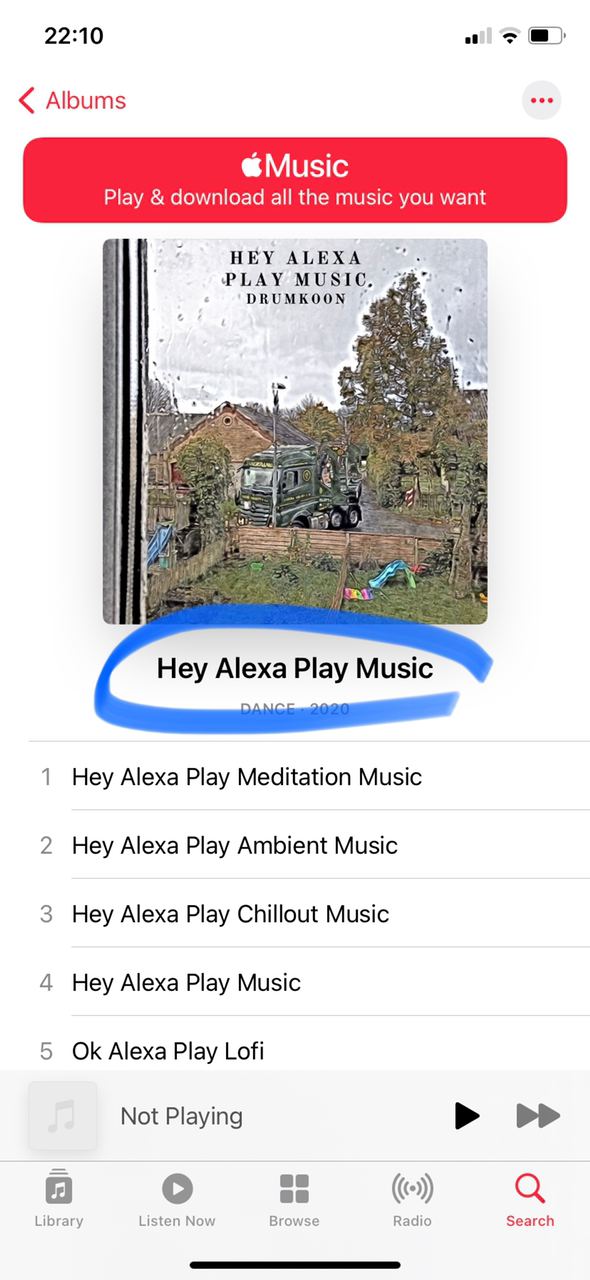Play track 3 Hey Alexa Play Chillout Music
The height and width of the screenshot is (1280, 590).
pos(309,914)
